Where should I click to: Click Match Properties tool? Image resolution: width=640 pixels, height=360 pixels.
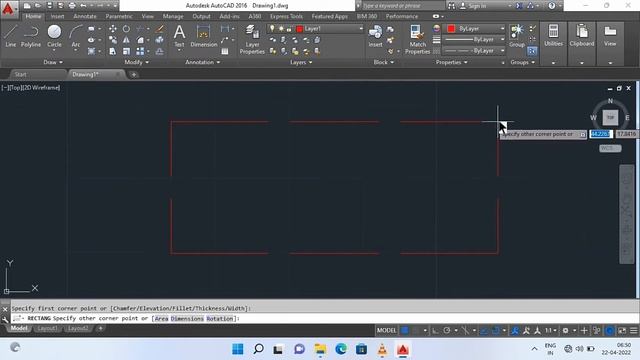pos(417,39)
